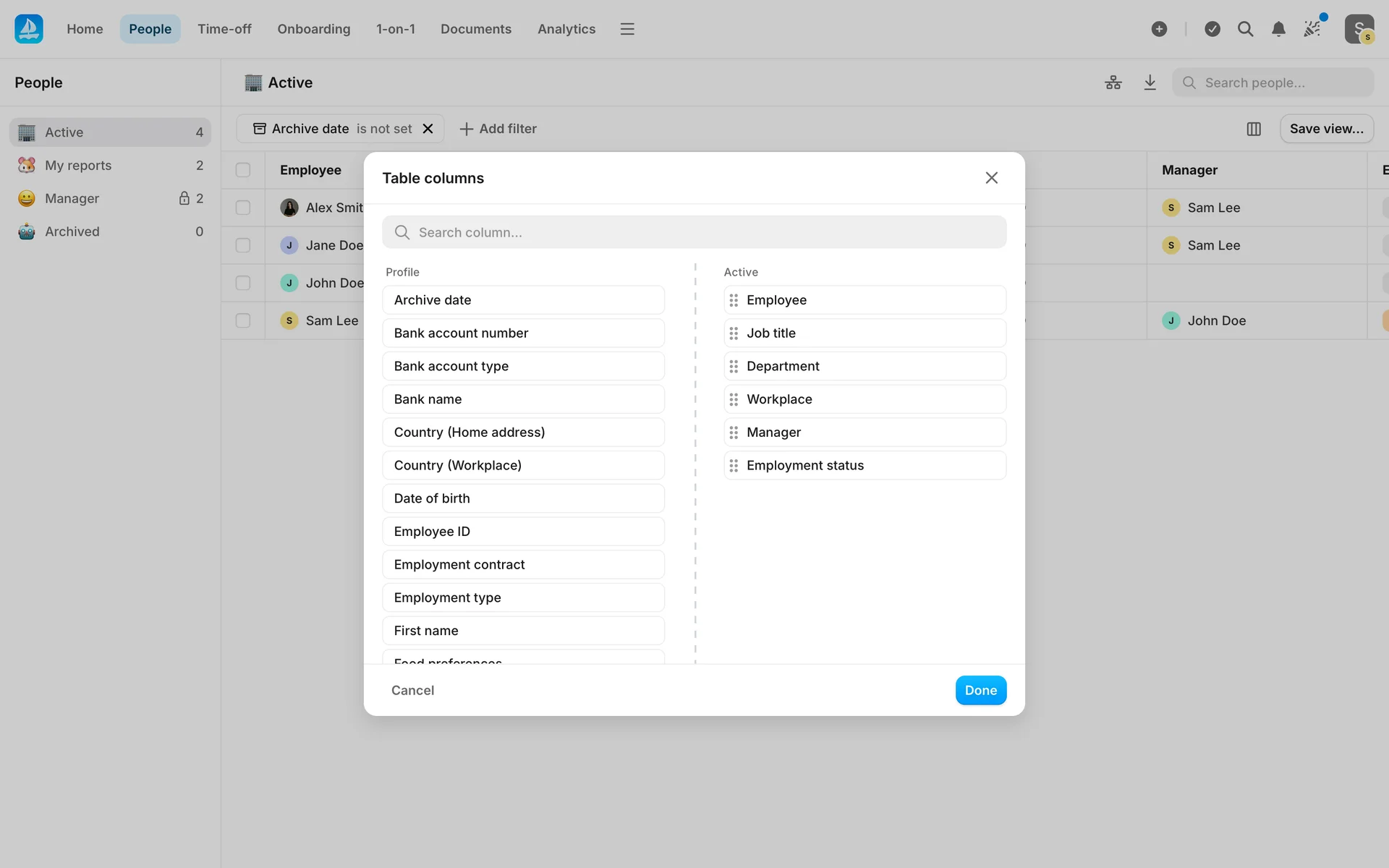The height and width of the screenshot is (868, 1389).
Task: Open the Add filter menu
Action: (498, 129)
